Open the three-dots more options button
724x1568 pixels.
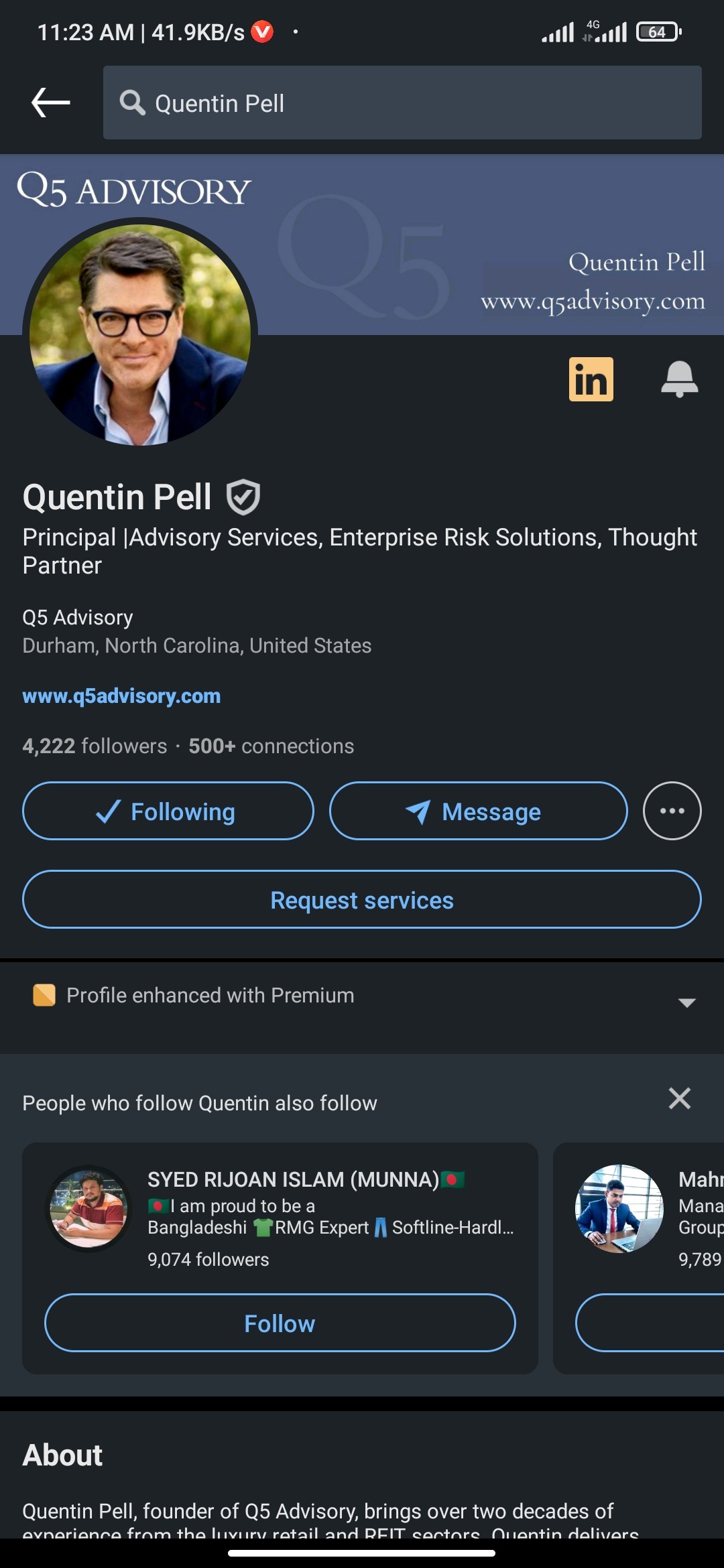(672, 811)
